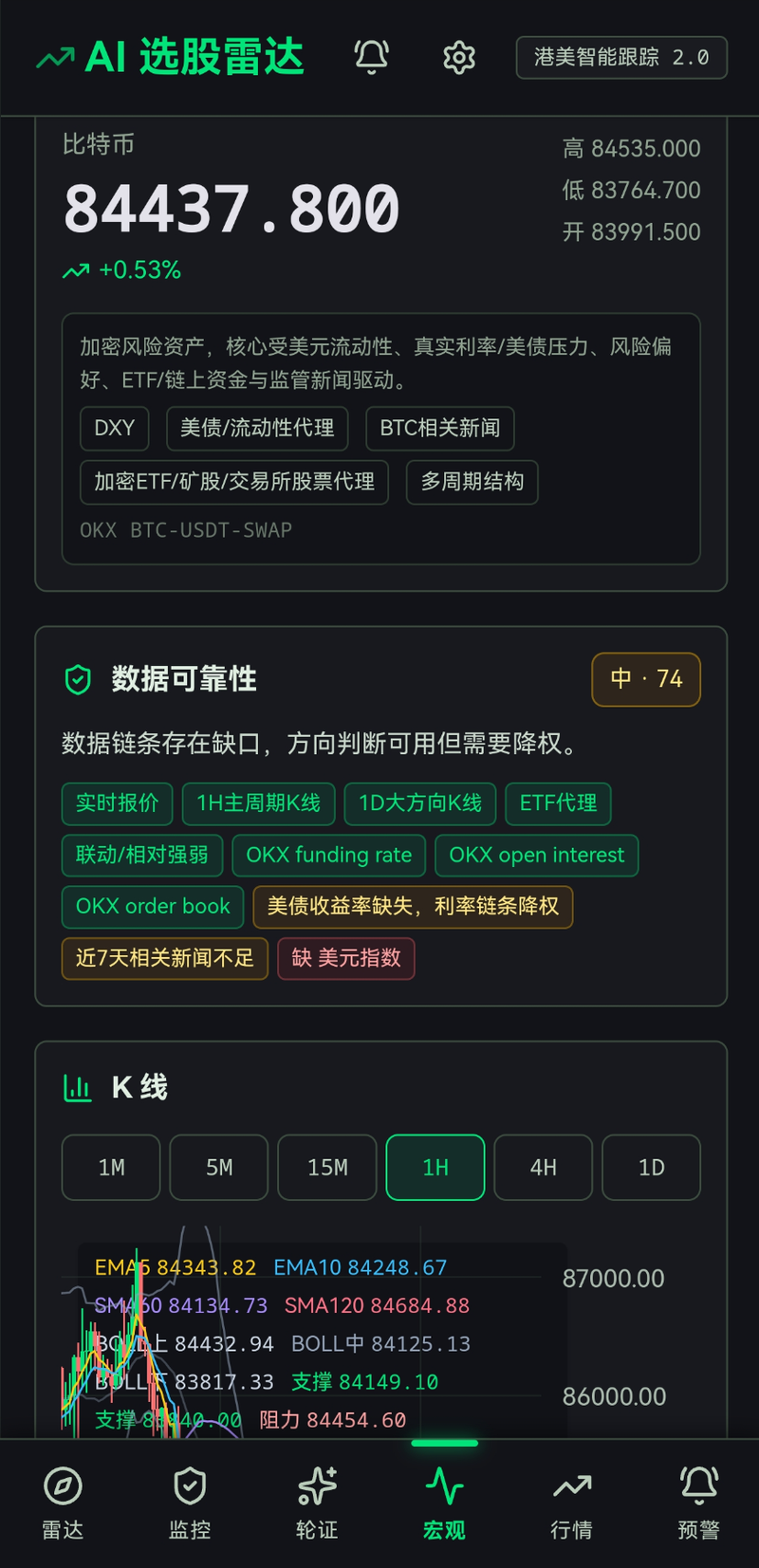Go to 监控 shield tab
The width and height of the screenshot is (759, 1568).
(190, 1486)
